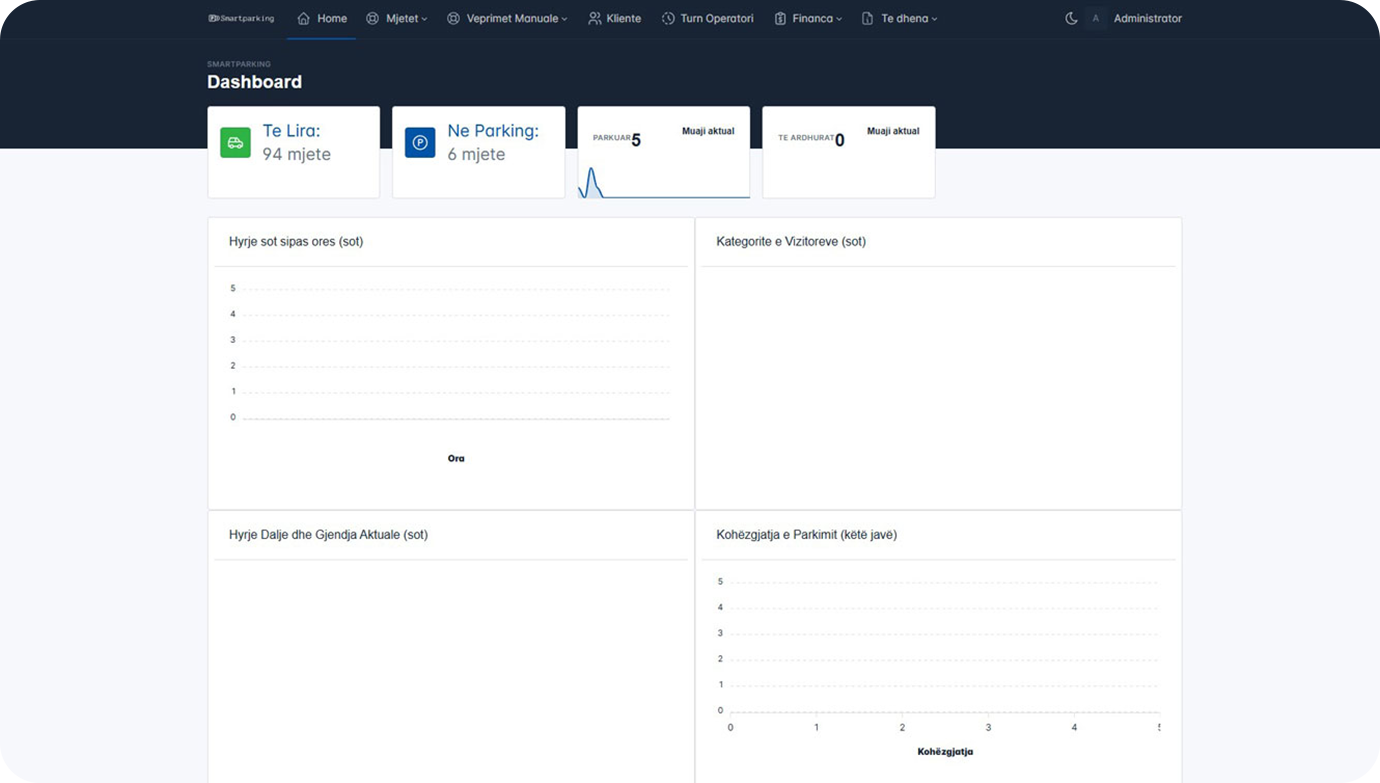Click the Parkuar sparkline chart
Image resolution: width=1380 pixels, height=783 pixels.
[x=663, y=182]
